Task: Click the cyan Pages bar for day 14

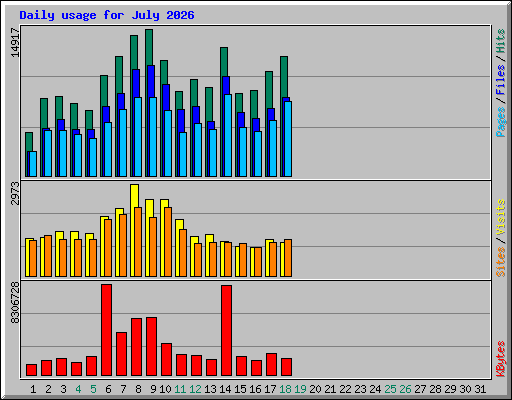Action: (x=228, y=136)
